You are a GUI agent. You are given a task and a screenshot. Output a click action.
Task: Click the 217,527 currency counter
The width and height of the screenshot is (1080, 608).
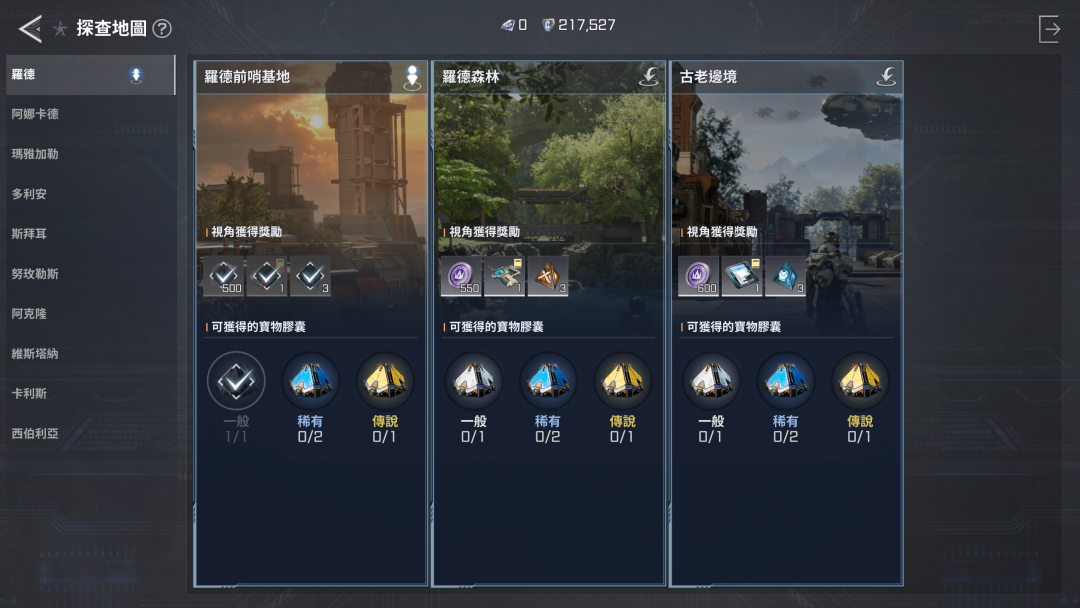coord(579,25)
